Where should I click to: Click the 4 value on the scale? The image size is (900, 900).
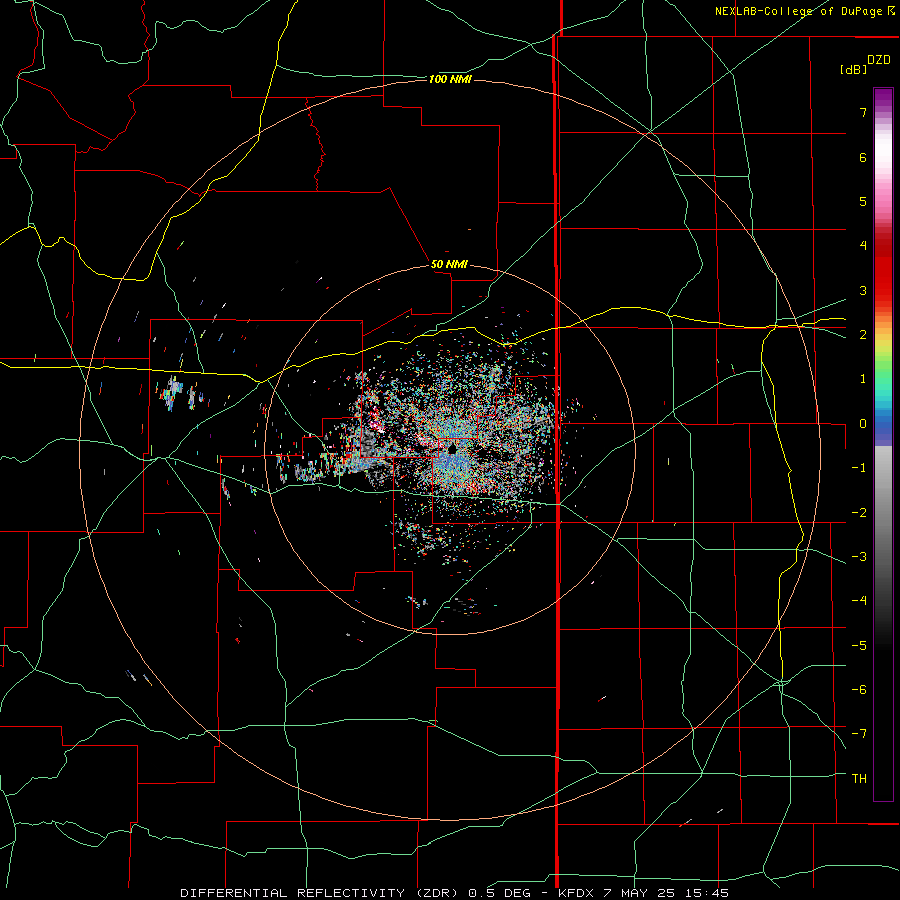(x=863, y=246)
